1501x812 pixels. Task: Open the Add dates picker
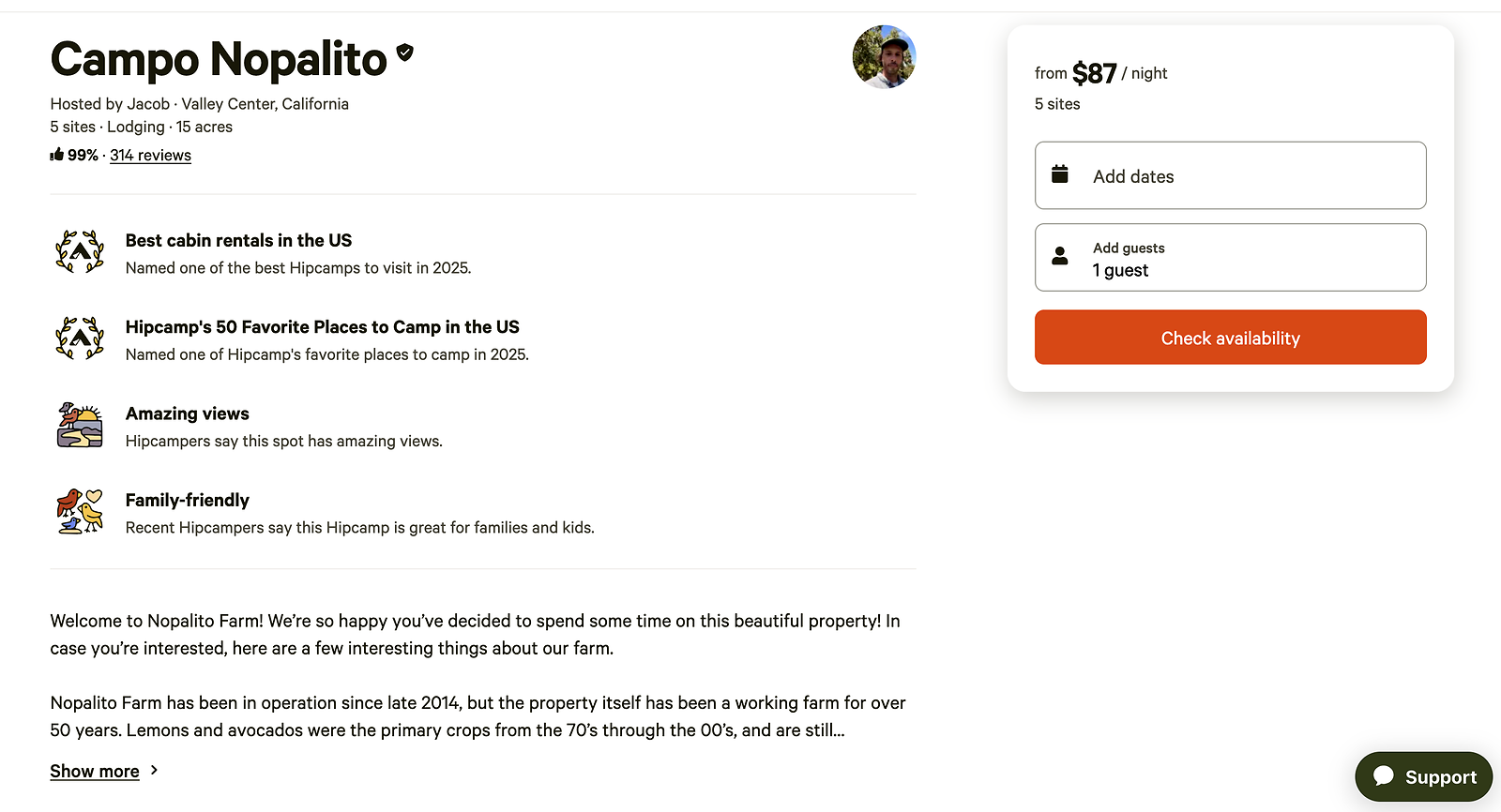point(1230,175)
